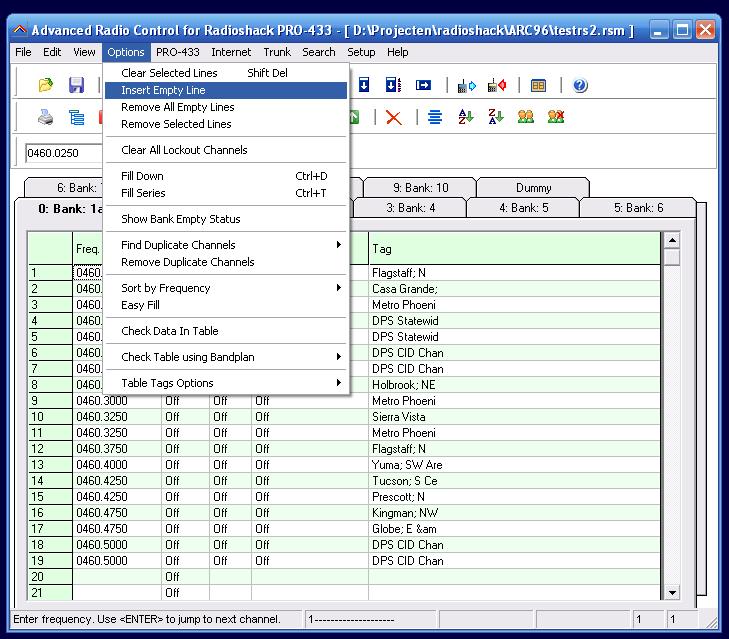Click the remove duplicates people icon

(x=556, y=116)
